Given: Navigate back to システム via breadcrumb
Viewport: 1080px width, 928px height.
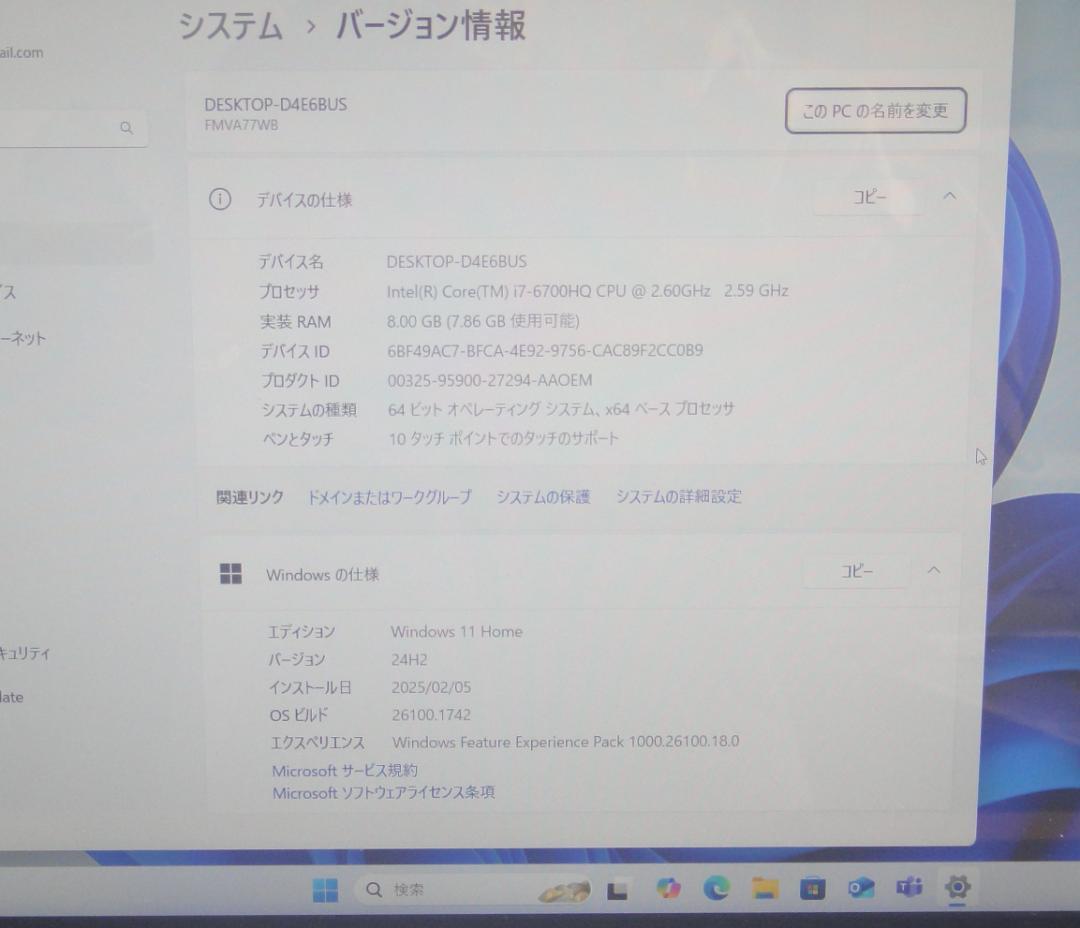Looking at the screenshot, I should (229, 27).
